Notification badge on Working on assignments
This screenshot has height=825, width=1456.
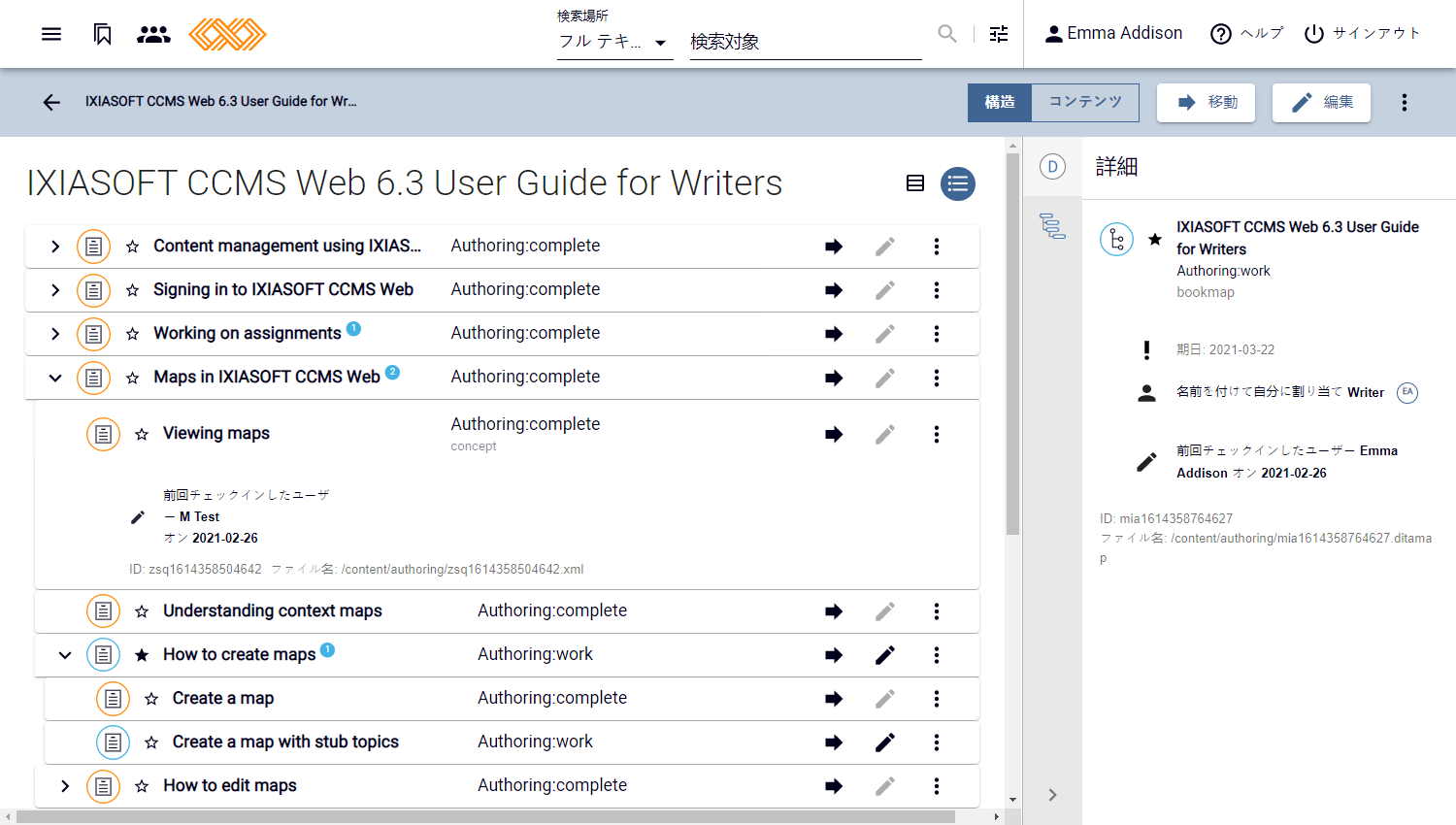(353, 328)
